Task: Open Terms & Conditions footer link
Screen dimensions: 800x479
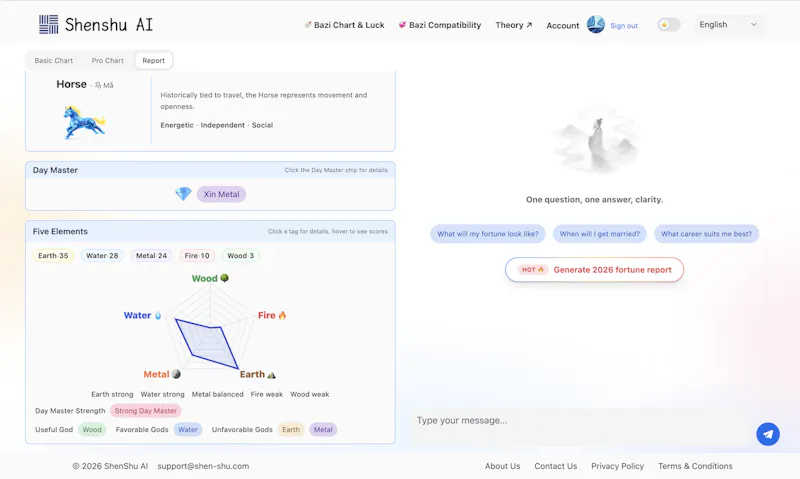Action: 695,466
